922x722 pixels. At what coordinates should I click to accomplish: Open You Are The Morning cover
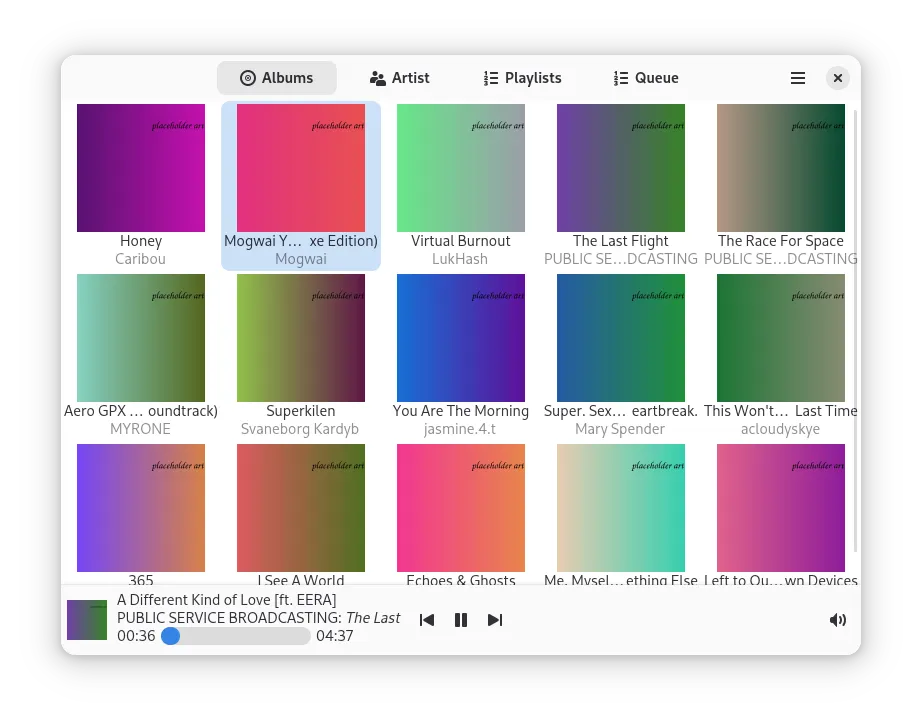coord(461,338)
